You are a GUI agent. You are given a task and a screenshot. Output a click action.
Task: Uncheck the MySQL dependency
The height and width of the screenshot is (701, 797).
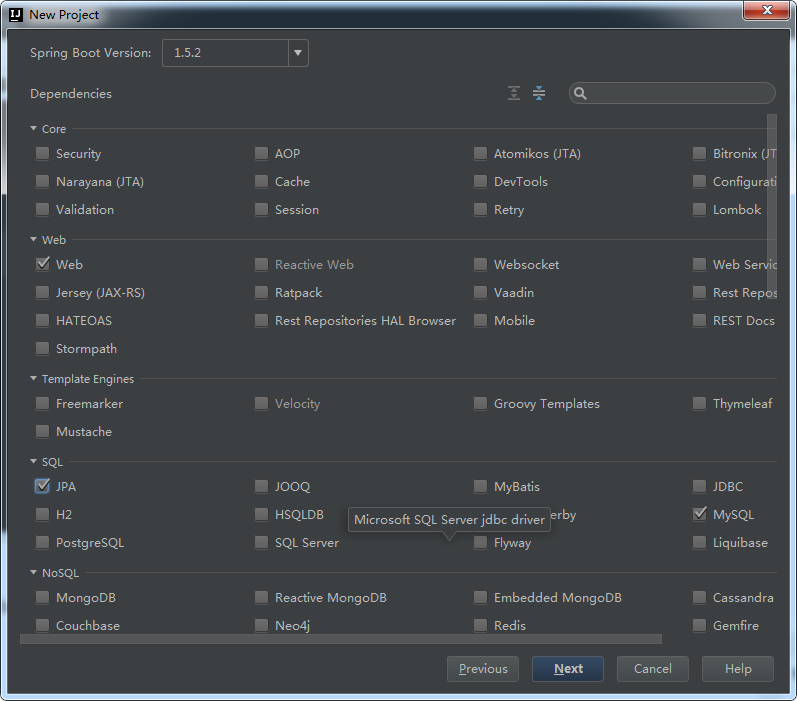click(x=699, y=514)
